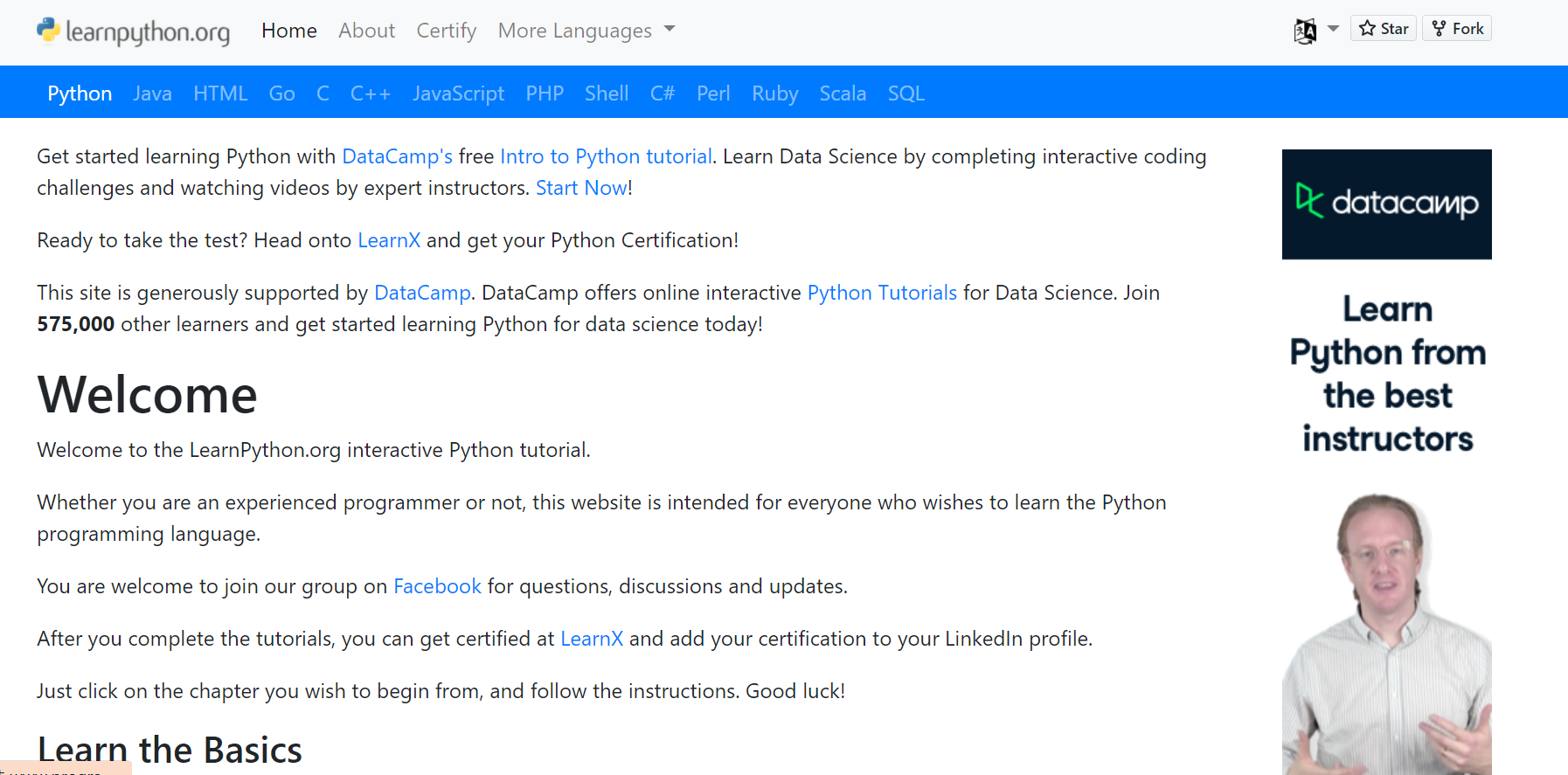Open the language selector dropdown arrow

coord(1333,29)
